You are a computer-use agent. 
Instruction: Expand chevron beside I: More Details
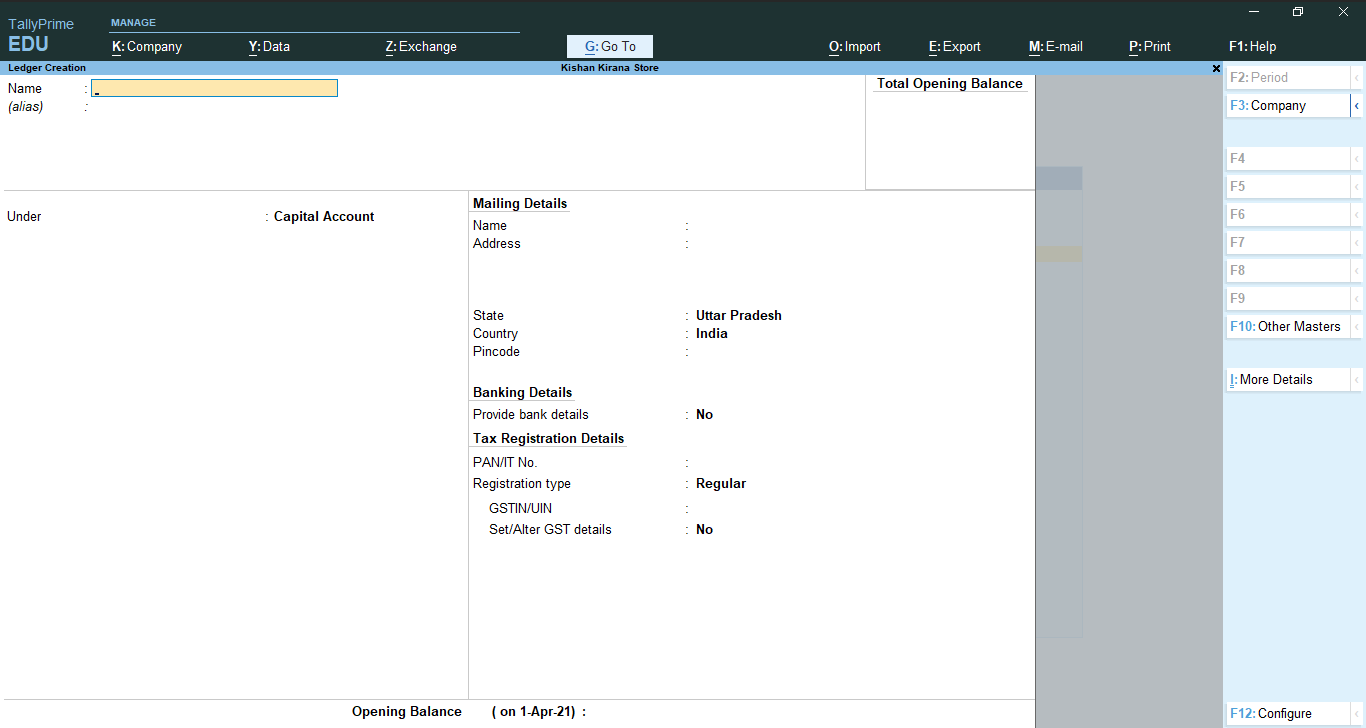coord(1357,380)
